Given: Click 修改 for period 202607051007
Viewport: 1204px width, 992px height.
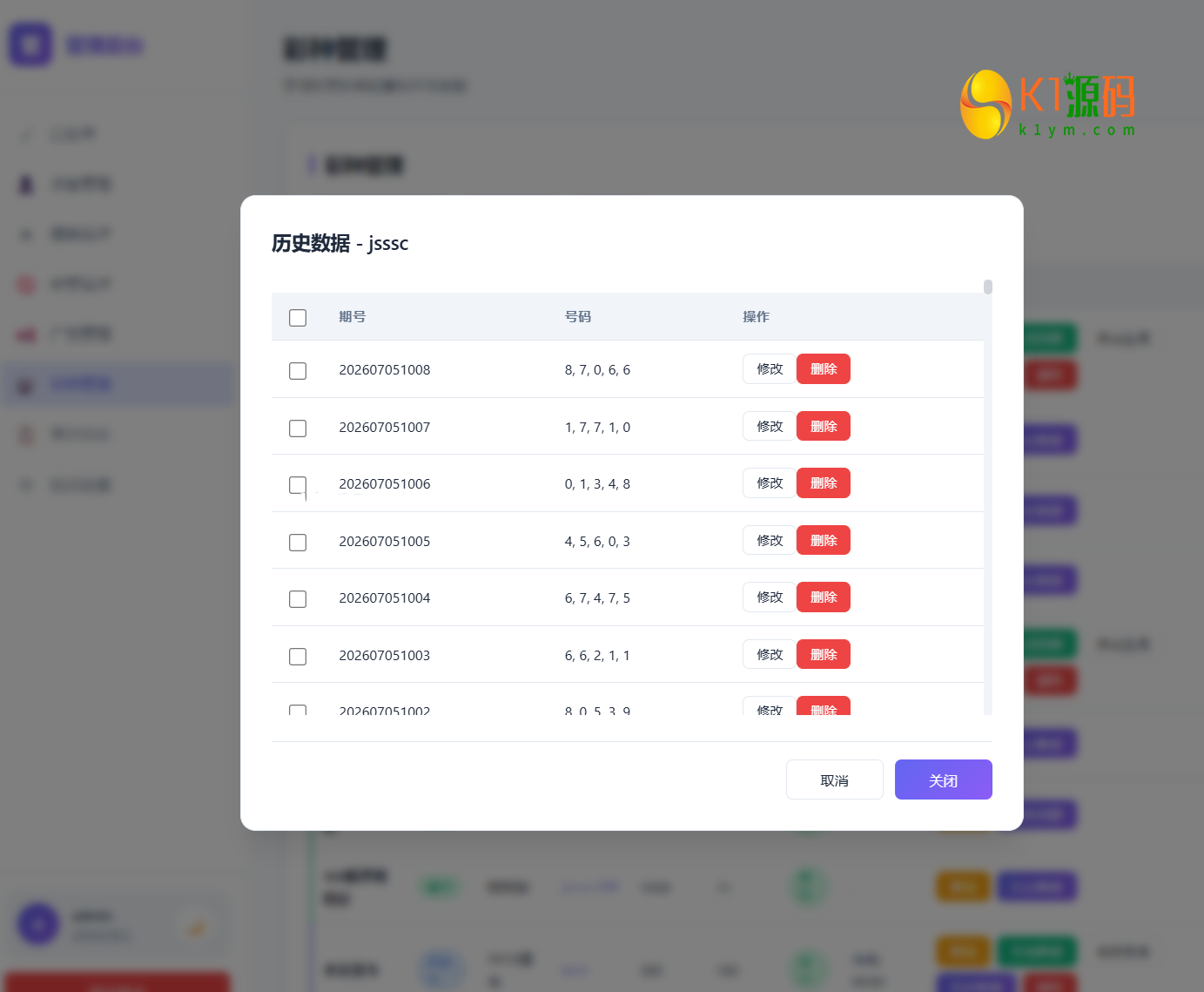Looking at the screenshot, I should (x=770, y=426).
